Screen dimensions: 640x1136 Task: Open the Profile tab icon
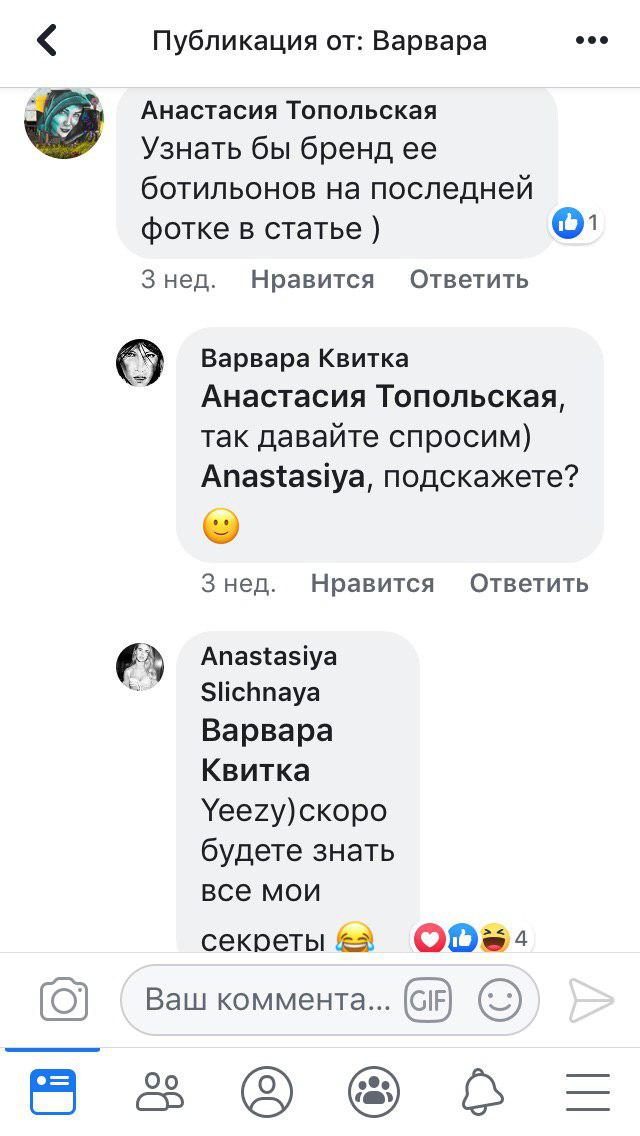point(267,1091)
